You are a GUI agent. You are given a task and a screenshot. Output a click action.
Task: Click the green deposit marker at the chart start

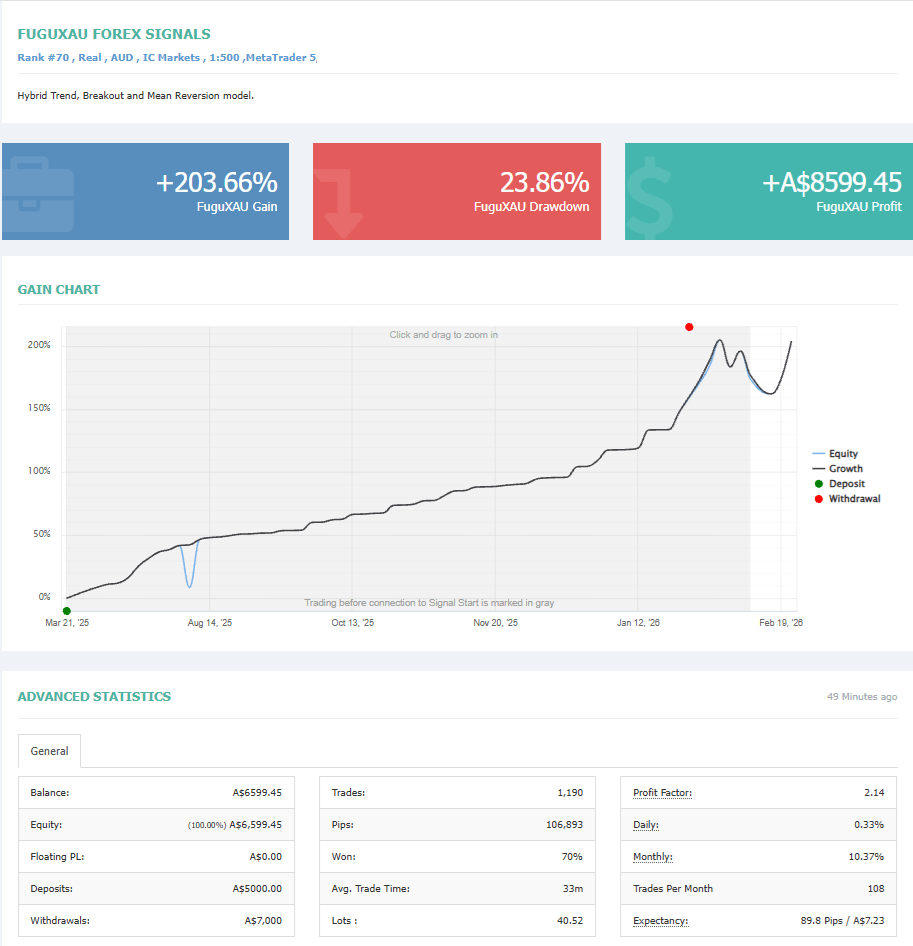66,610
